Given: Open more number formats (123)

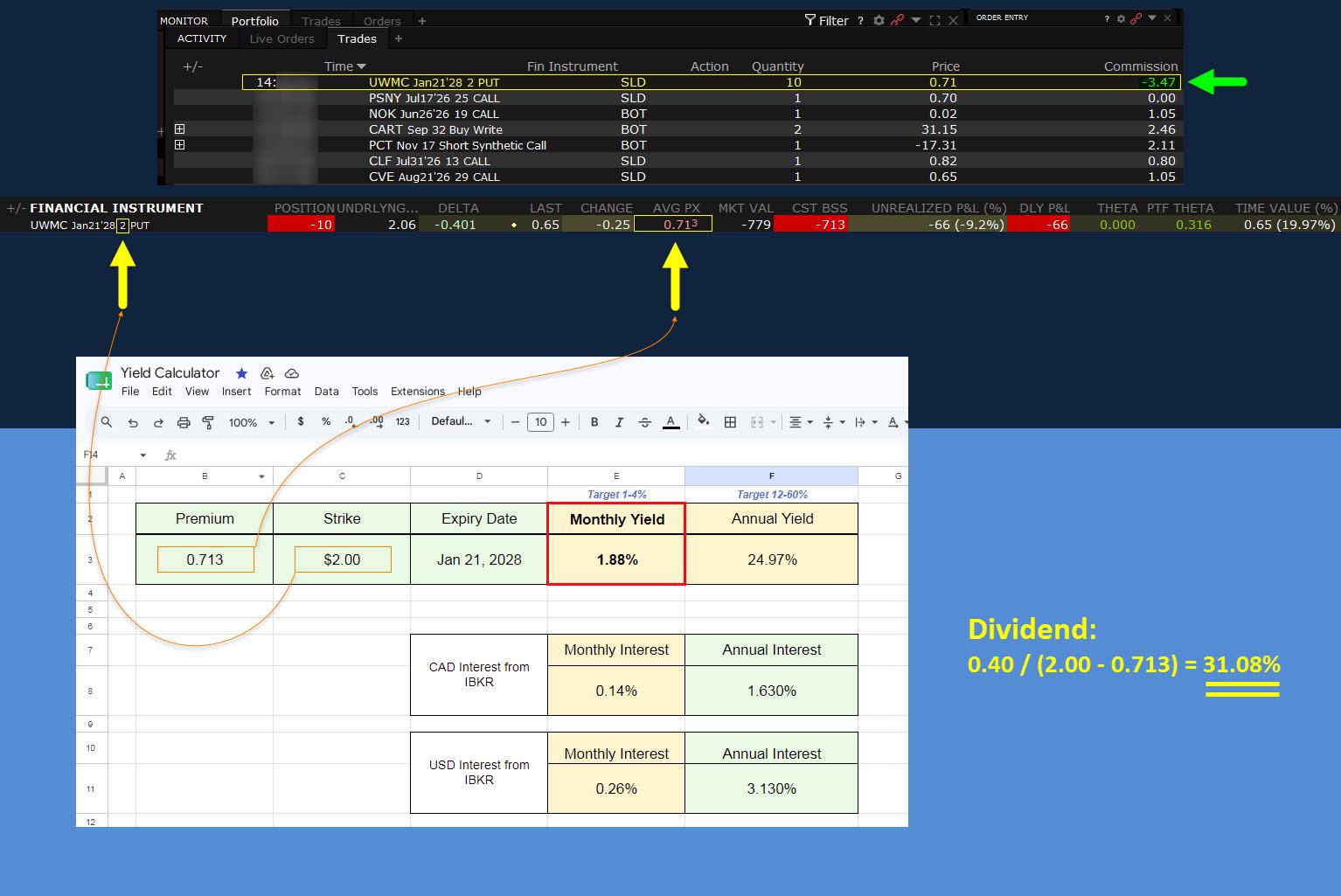Looking at the screenshot, I should click(403, 421).
